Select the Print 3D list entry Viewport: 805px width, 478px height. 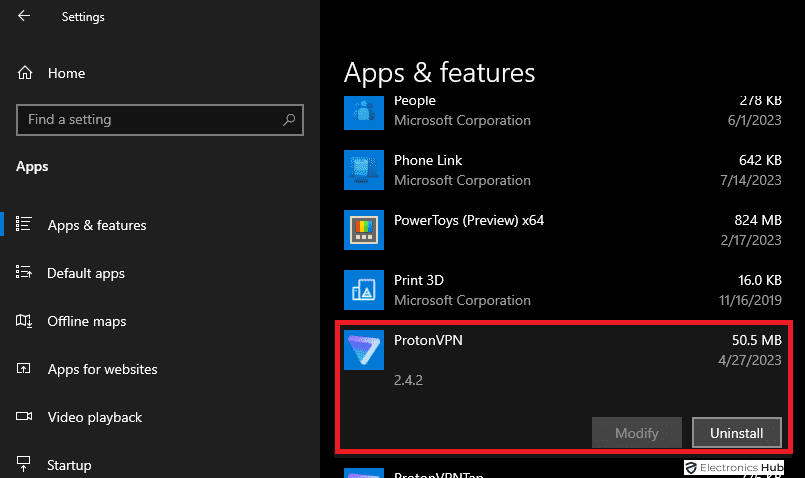(x=560, y=290)
